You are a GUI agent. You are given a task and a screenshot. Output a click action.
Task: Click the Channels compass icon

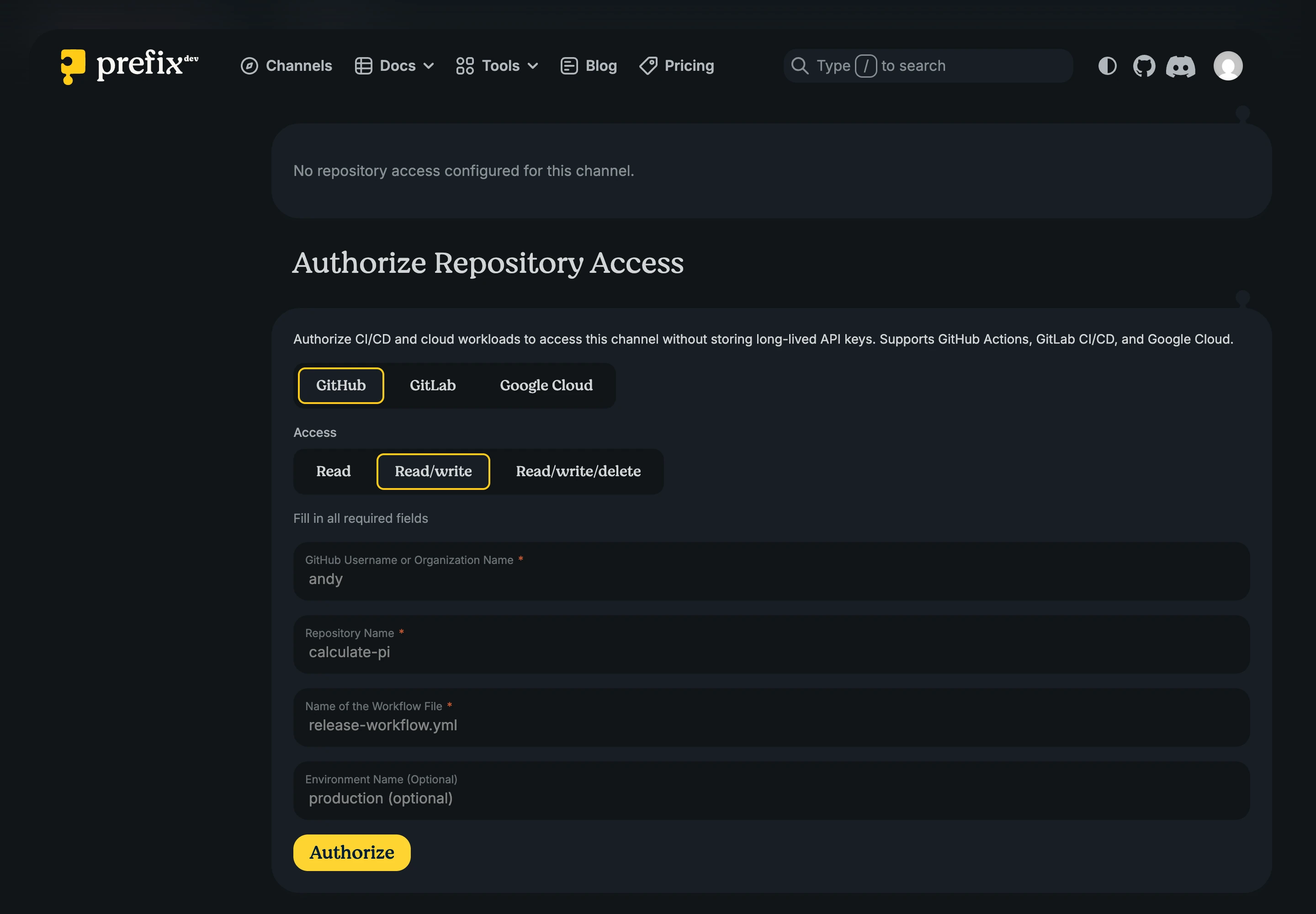pos(249,66)
